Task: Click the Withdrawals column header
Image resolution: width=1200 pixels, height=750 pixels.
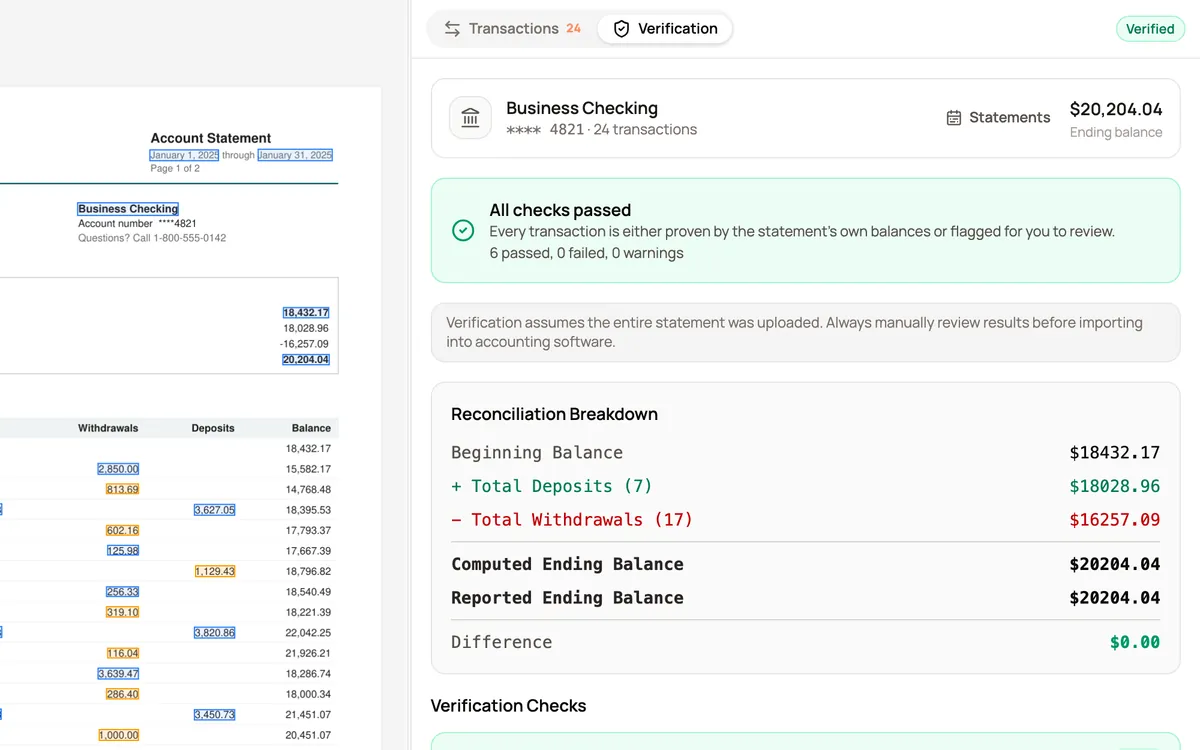Action: point(108,428)
